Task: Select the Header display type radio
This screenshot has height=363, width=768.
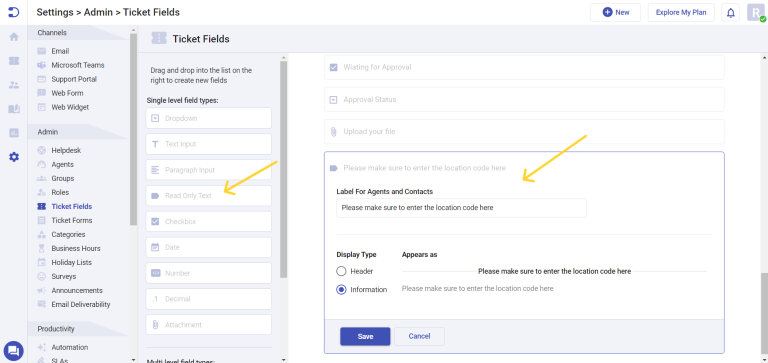Action: (x=341, y=271)
